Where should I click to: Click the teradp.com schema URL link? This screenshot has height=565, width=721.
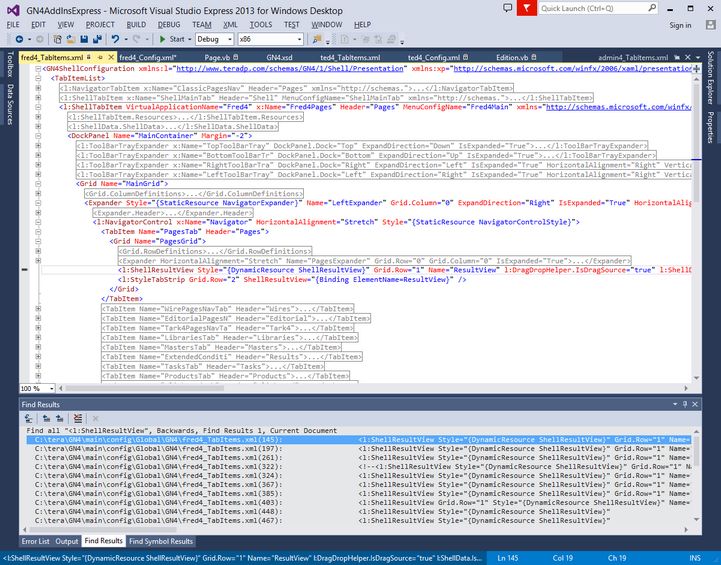(290, 68)
